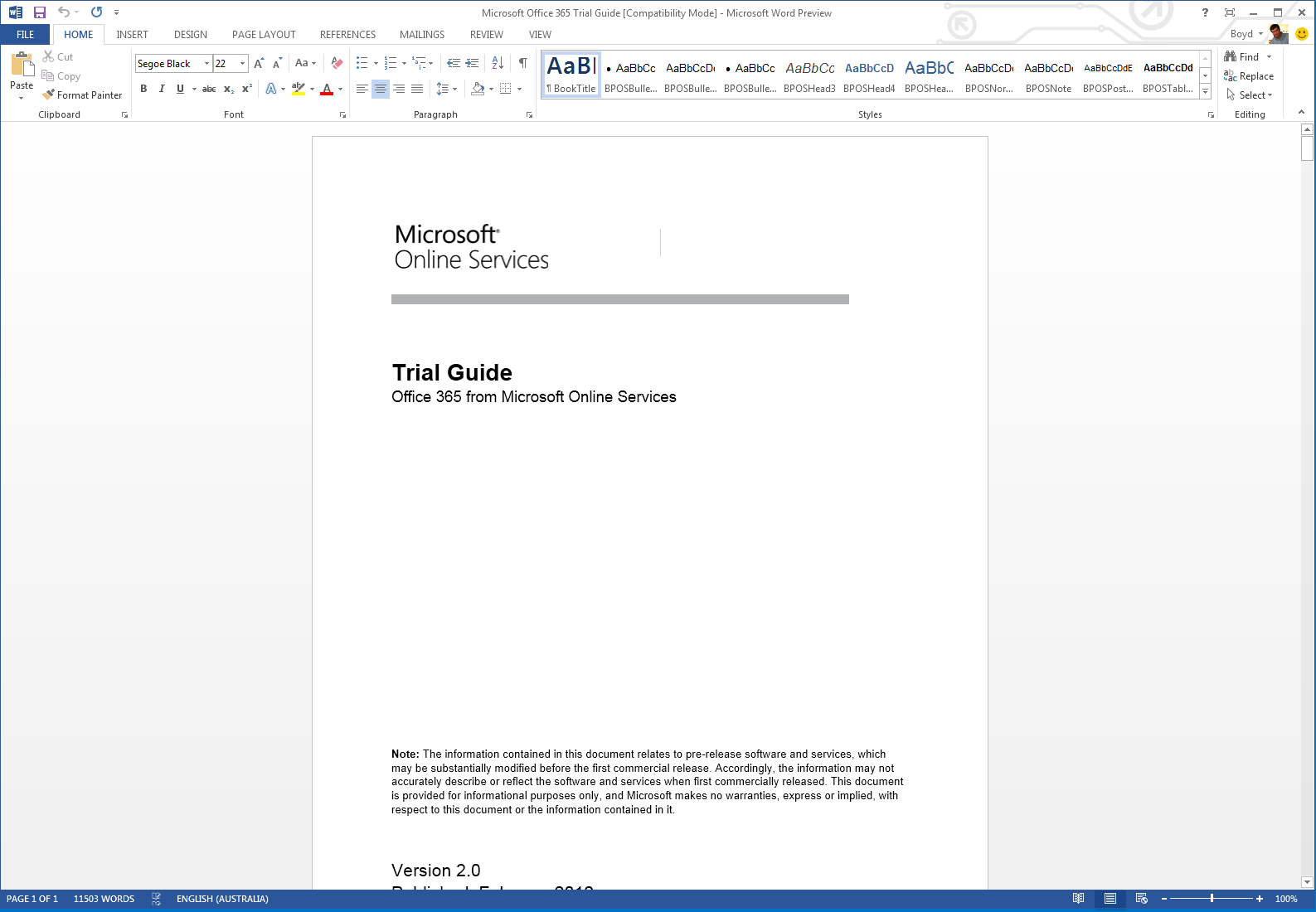Apply the BPOSNote style
1316x912 pixels.
pyautogui.click(x=1048, y=75)
